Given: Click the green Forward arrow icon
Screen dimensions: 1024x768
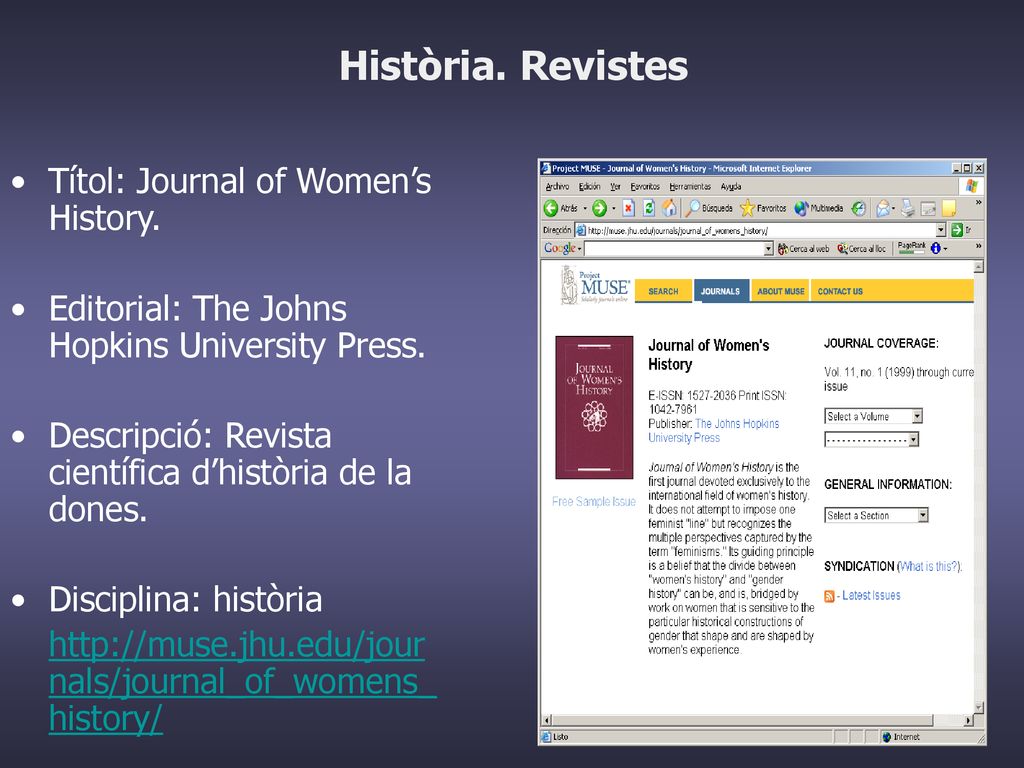Looking at the screenshot, I should pos(599,208).
